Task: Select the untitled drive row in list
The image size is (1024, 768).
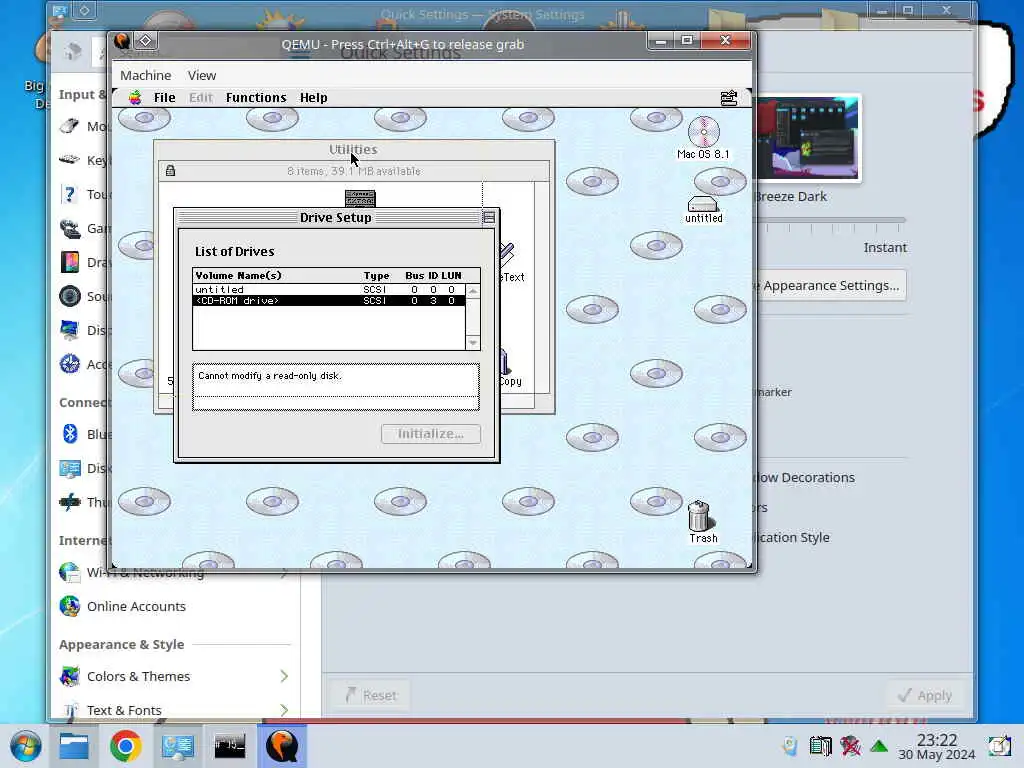Action: pos(329,289)
